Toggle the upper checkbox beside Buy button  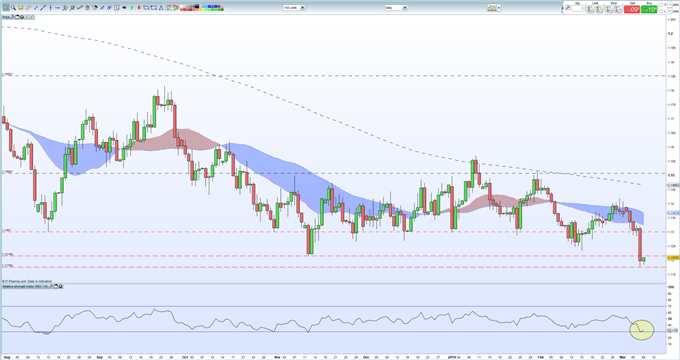pyautogui.click(x=661, y=5)
